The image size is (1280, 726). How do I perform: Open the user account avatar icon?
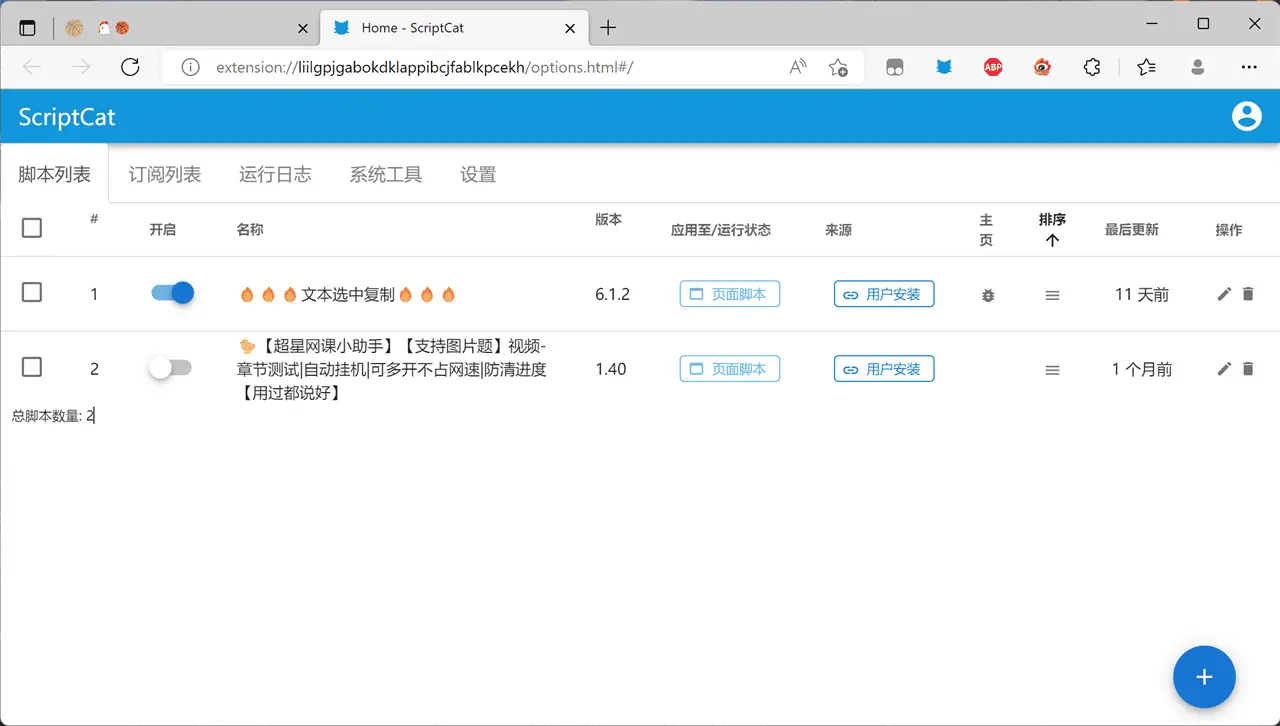pos(1246,116)
